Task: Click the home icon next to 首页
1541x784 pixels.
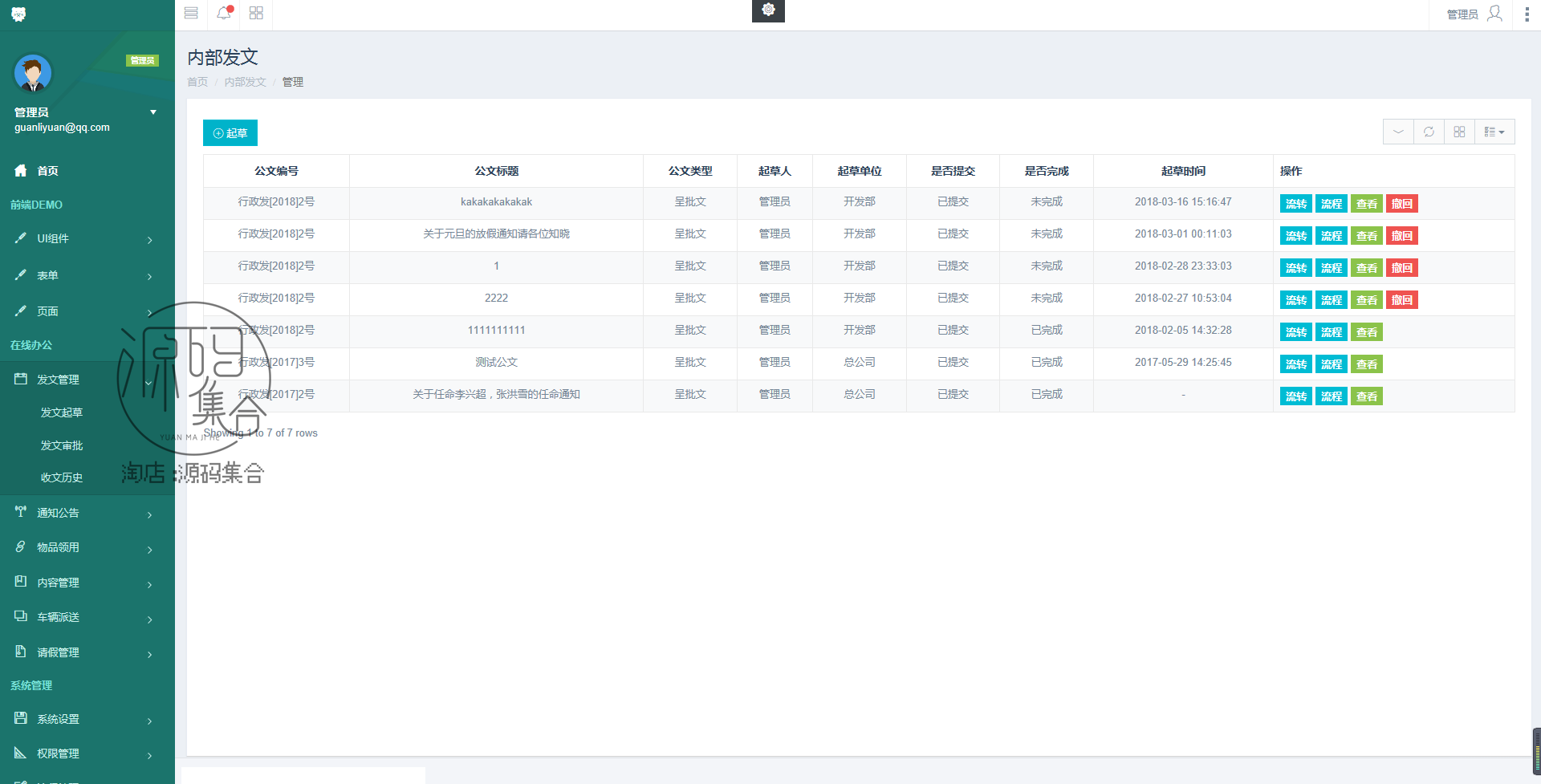Action: click(21, 170)
